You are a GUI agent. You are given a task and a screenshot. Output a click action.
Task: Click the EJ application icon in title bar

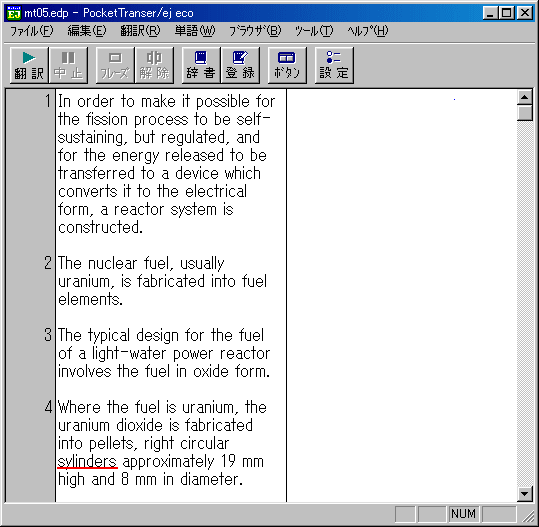pyautogui.click(x=14, y=13)
